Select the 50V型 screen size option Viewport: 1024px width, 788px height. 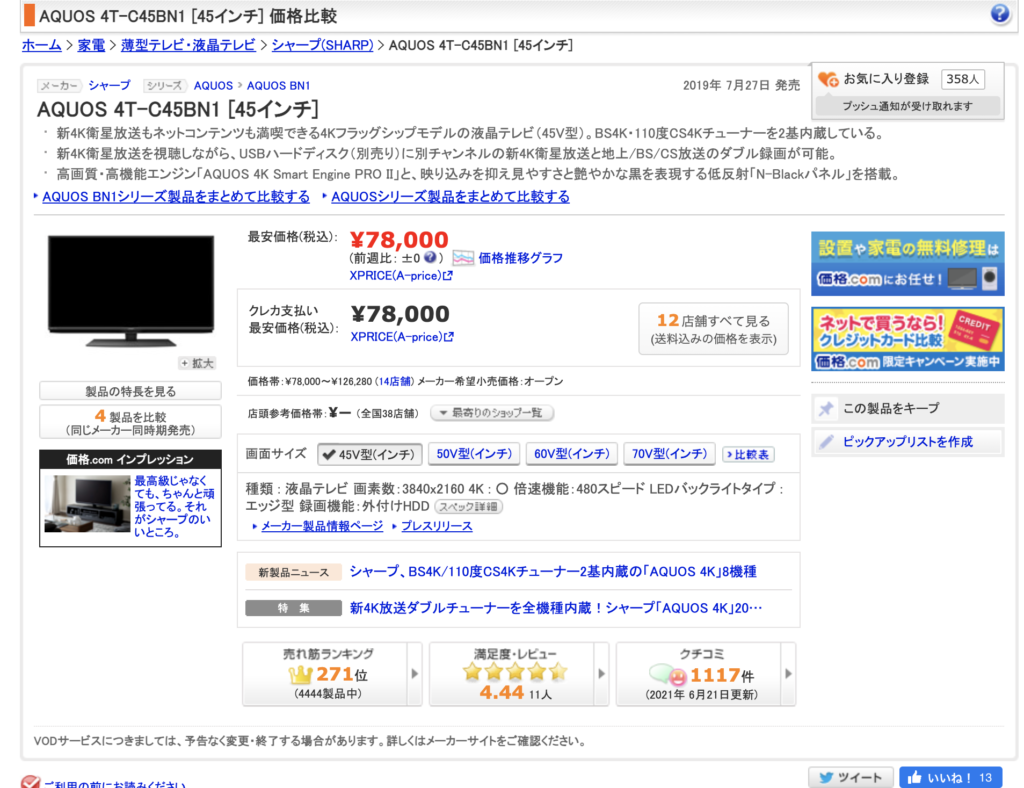click(474, 454)
